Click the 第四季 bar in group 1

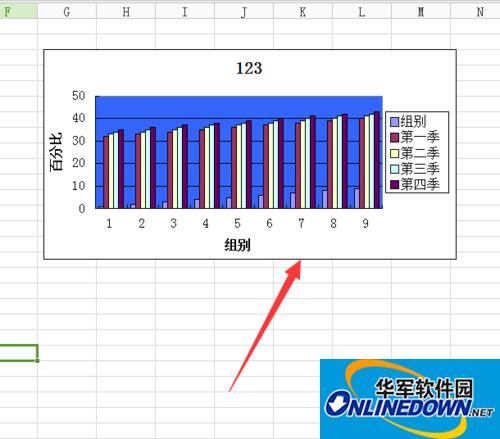[x=121, y=169]
